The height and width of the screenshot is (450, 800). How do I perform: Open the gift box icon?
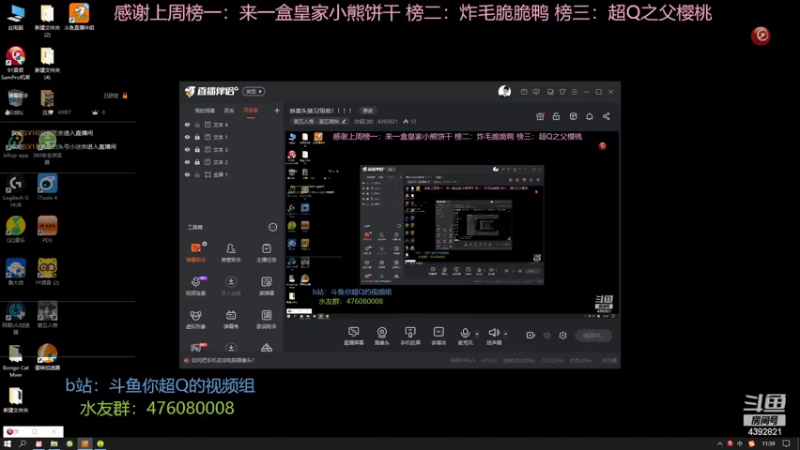tap(540, 116)
